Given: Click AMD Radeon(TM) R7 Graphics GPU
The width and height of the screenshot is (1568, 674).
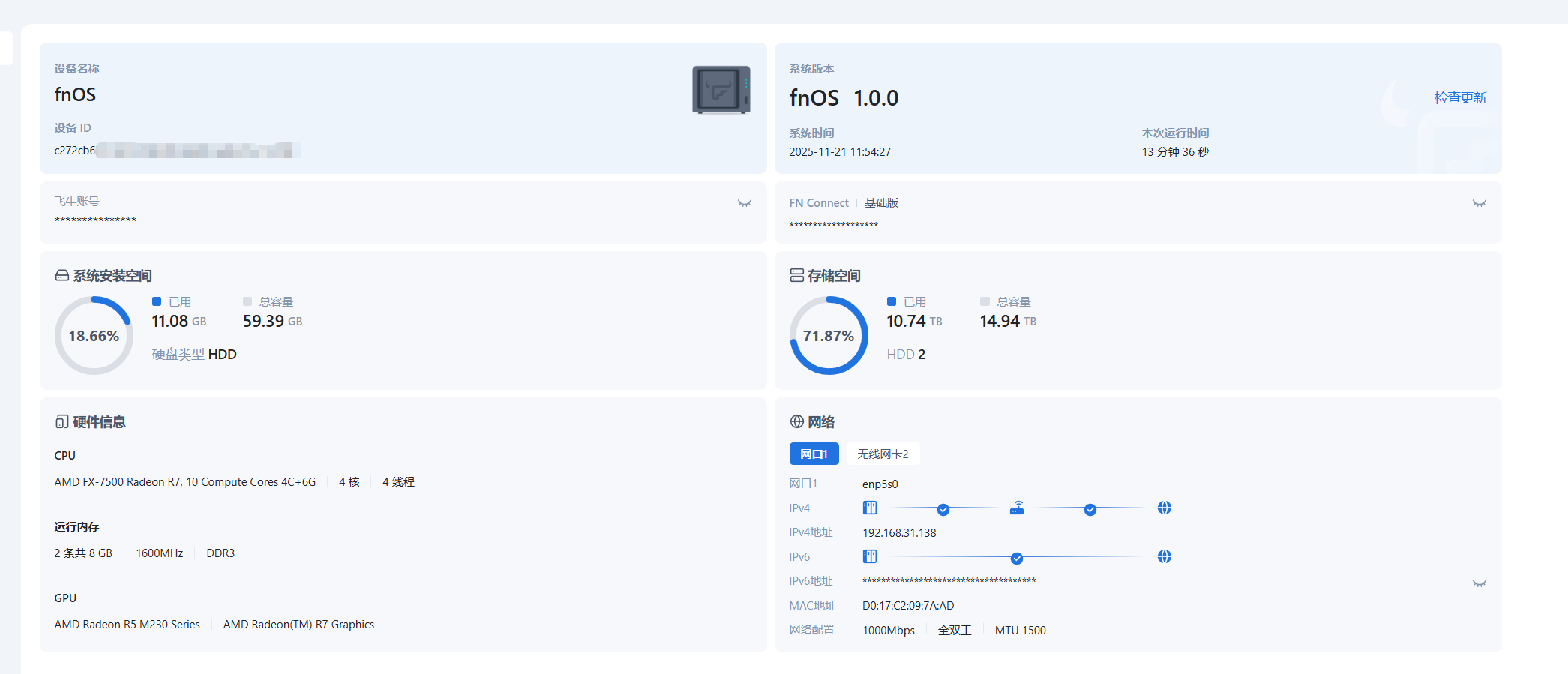Looking at the screenshot, I should [298, 625].
